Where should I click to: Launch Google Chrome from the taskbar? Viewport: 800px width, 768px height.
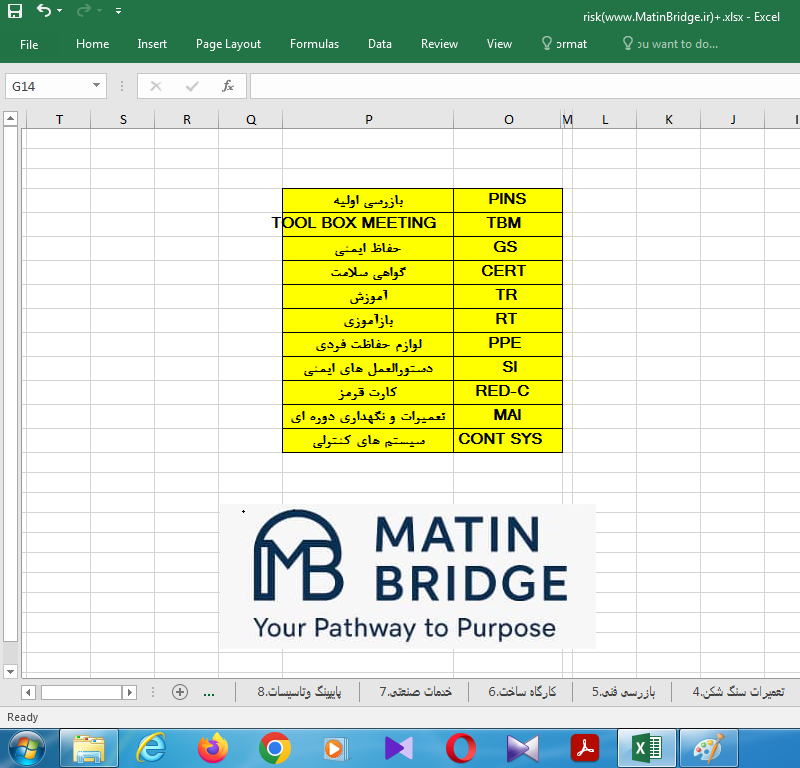click(275, 747)
